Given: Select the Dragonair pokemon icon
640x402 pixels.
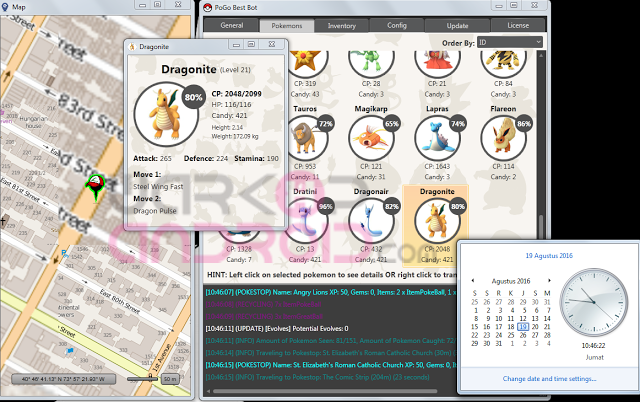Looking at the screenshot, I should [x=371, y=221].
